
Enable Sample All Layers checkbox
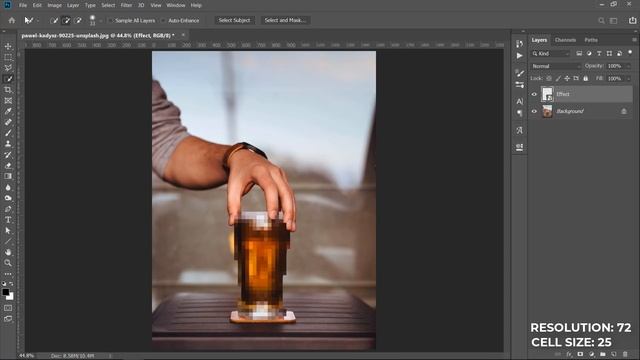tap(110, 20)
